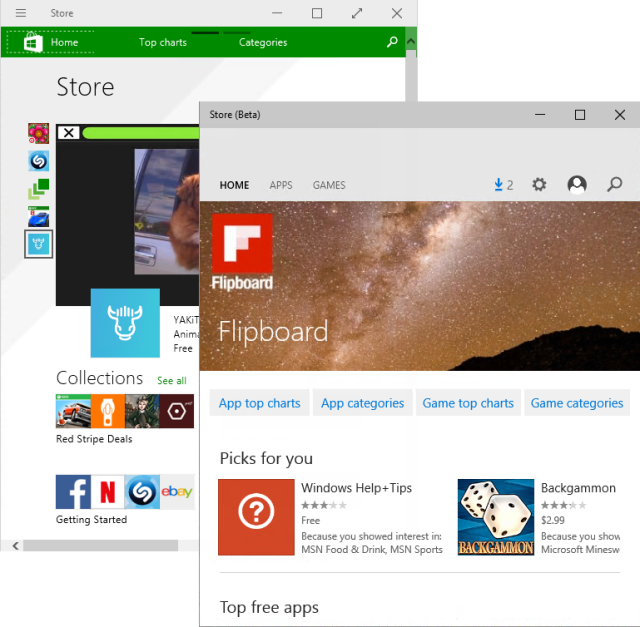Open Categories in the green Store bar
The height and width of the screenshot is (627, 640).
pyautogui.click(x=263, y=42)
